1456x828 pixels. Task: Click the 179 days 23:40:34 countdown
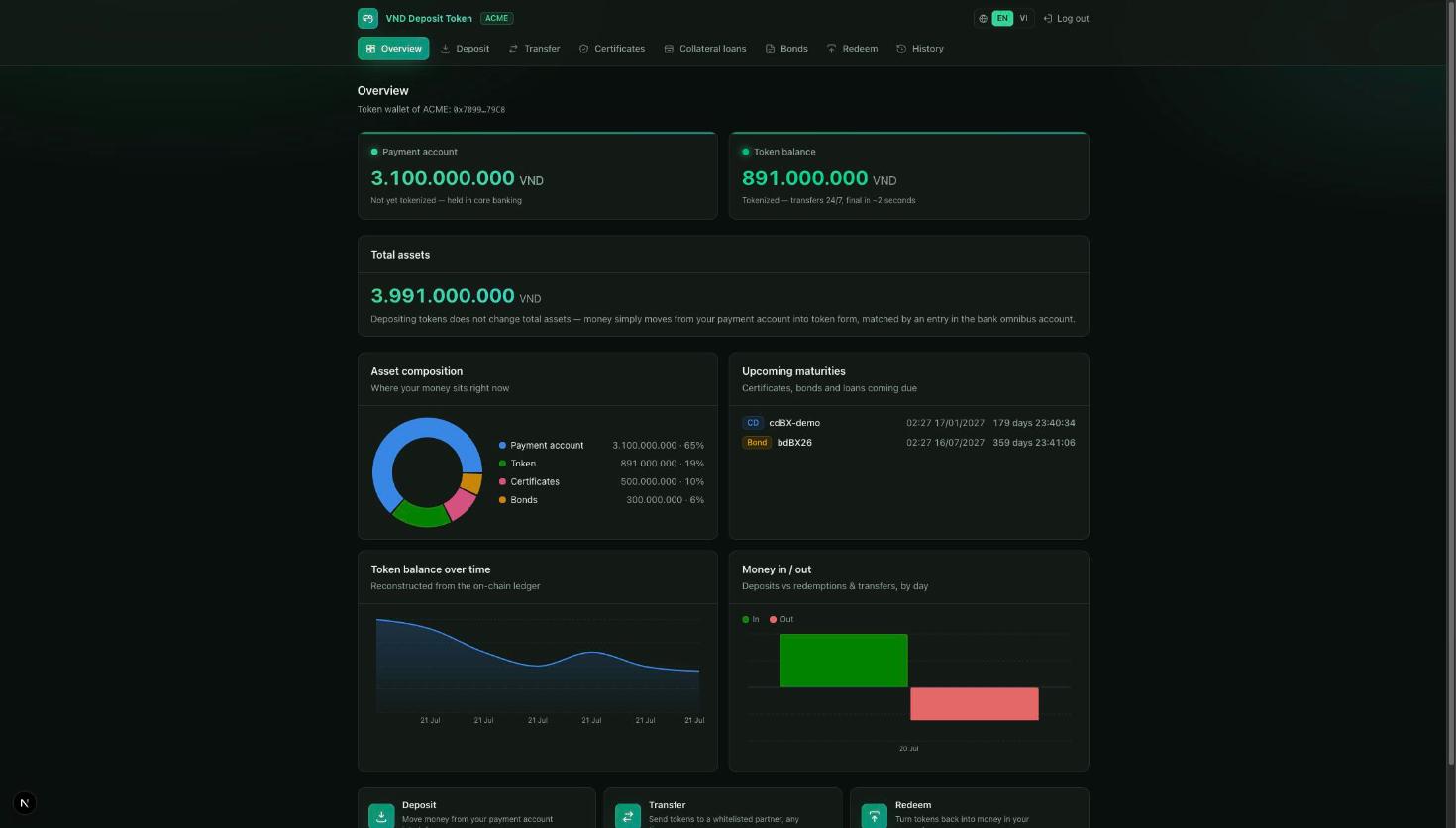(1033, 423)
